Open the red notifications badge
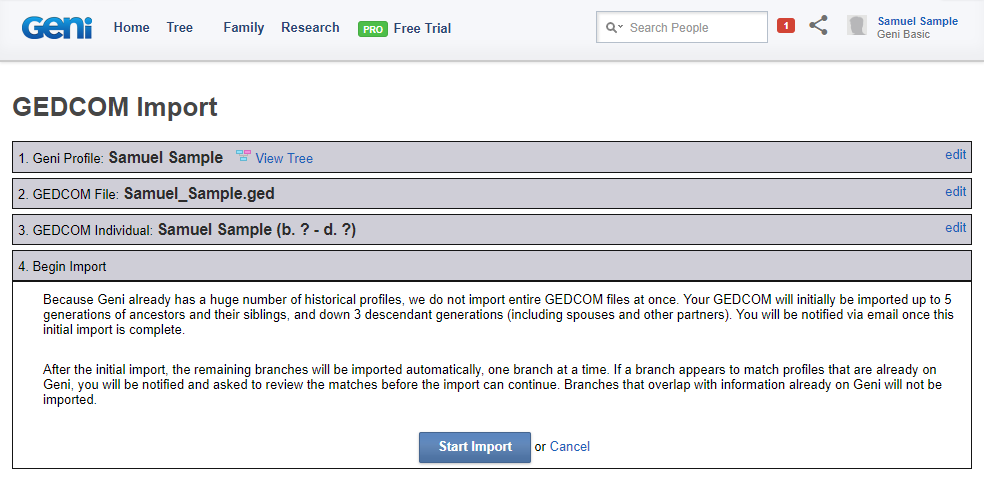 pos(786,26)
